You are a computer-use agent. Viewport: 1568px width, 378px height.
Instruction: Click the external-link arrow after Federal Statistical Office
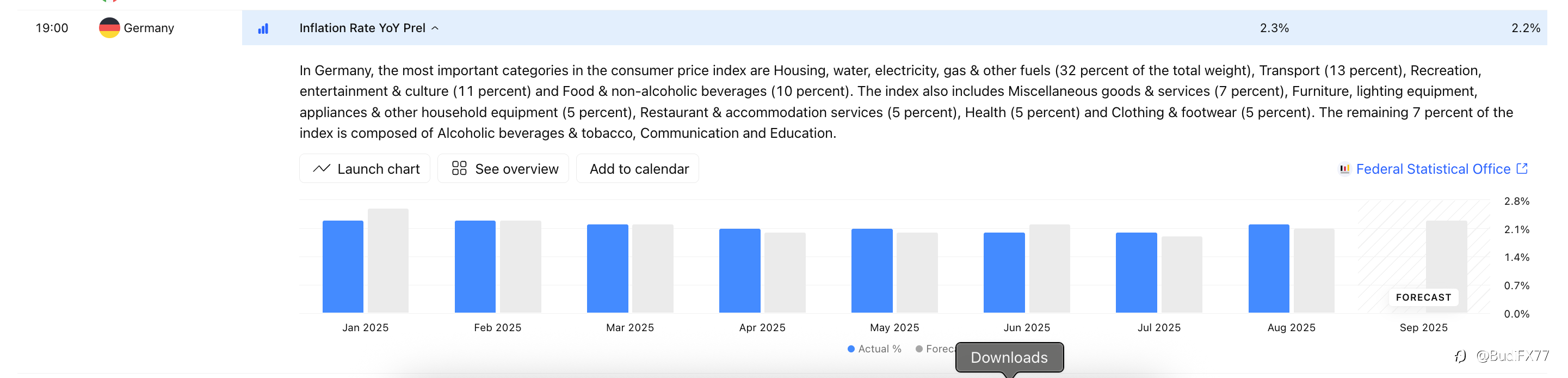(1522, 169)
